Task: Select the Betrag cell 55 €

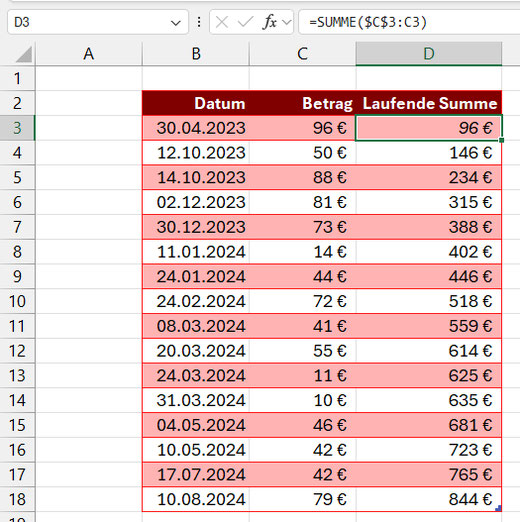Action: point(302,351)
